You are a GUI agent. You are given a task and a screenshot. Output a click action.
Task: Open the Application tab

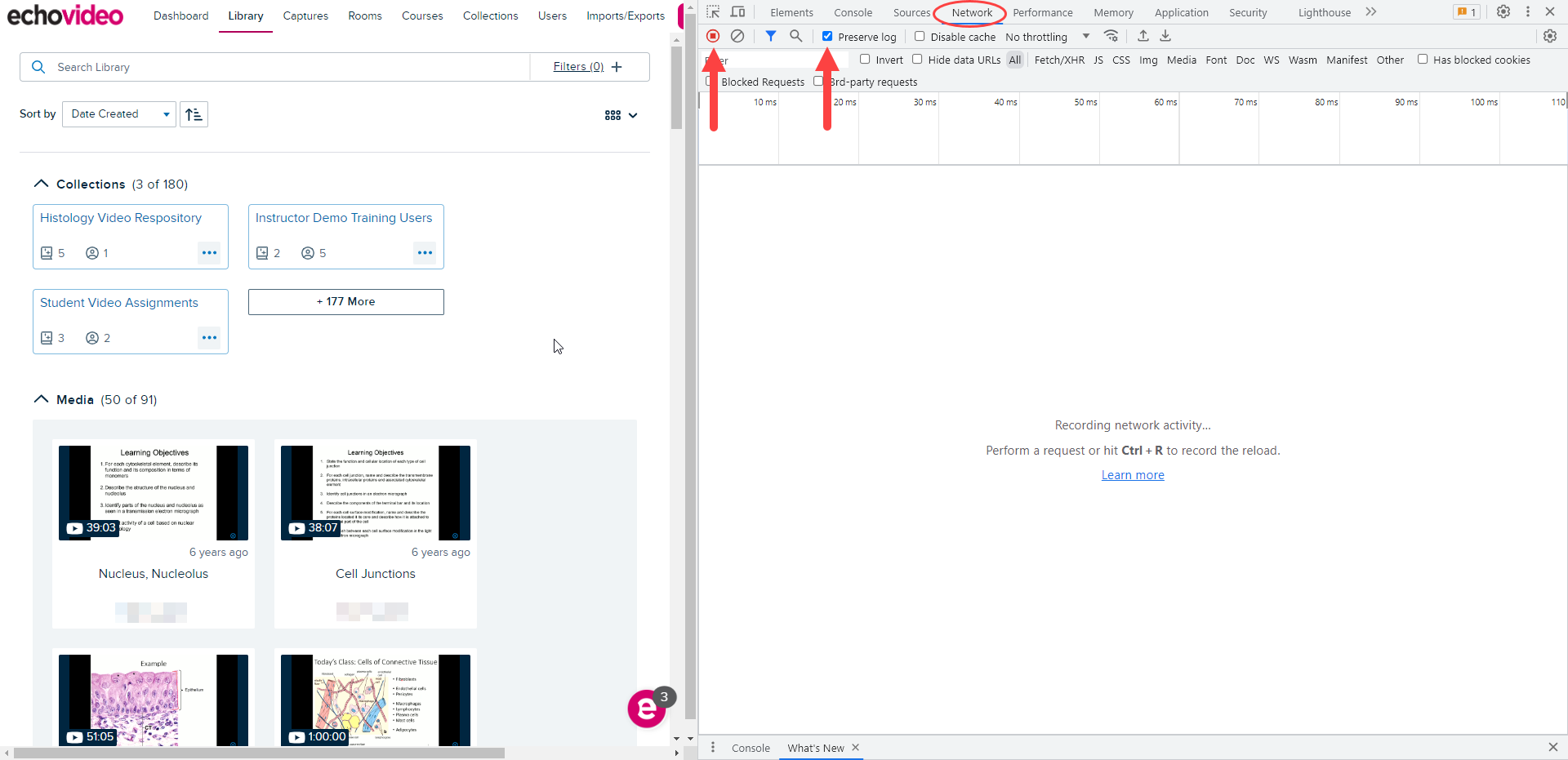[1181, 12]
